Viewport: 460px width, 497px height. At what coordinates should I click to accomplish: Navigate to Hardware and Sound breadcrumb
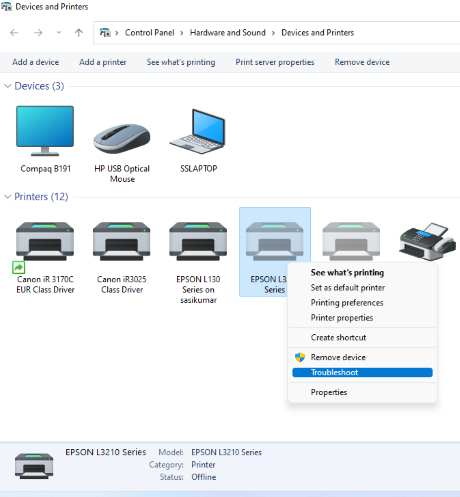pyautogui.click(x=228, y=33)
